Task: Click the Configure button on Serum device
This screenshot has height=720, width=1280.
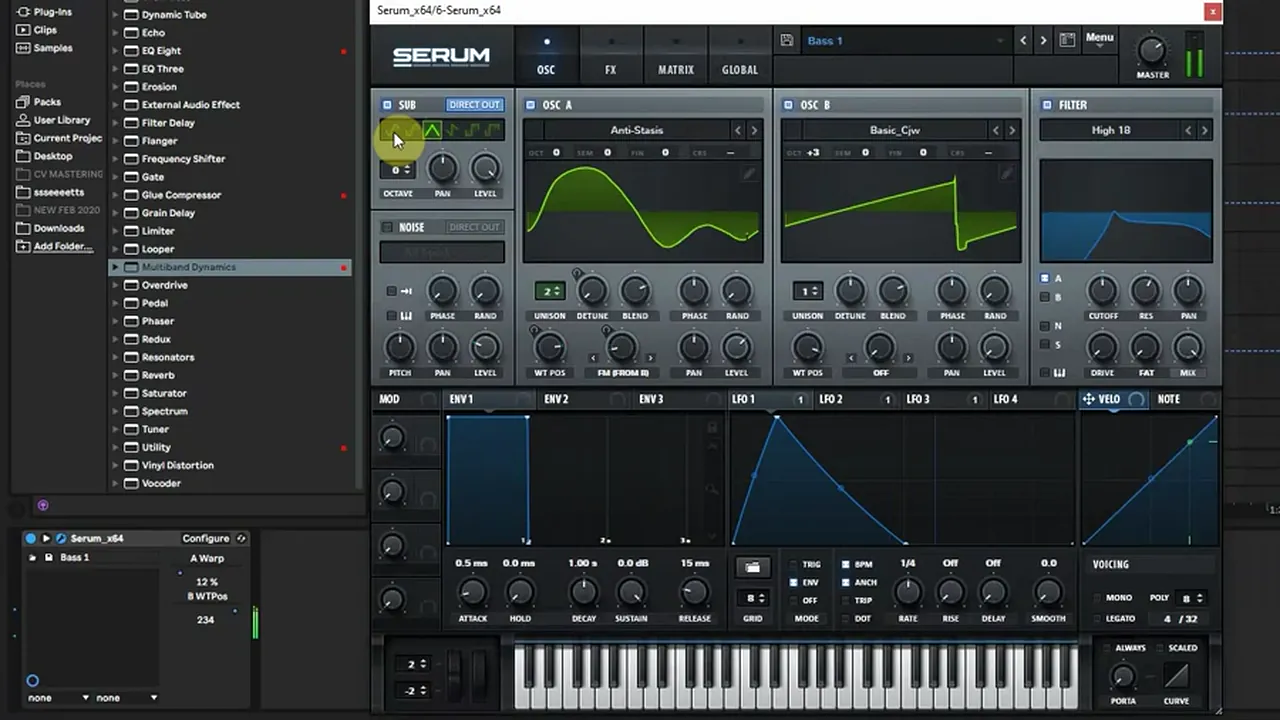Action: coord(206,538)
